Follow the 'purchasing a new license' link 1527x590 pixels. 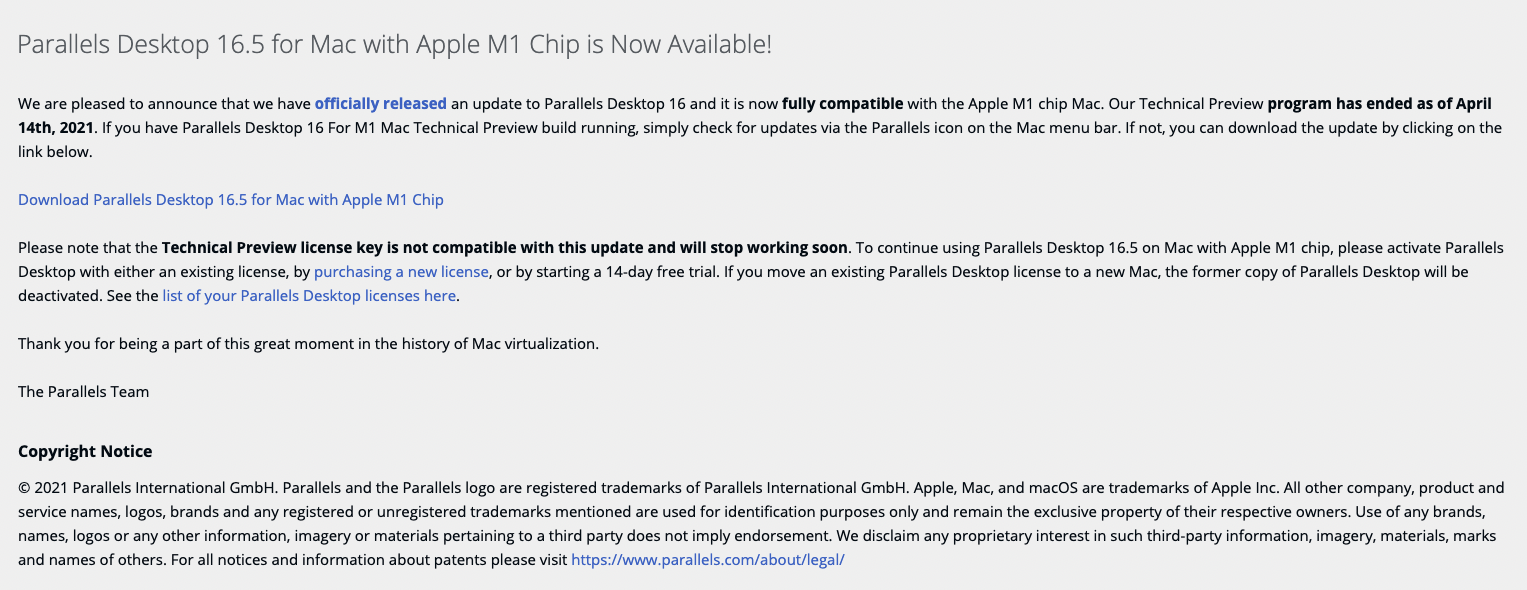[x=401, y=271]
